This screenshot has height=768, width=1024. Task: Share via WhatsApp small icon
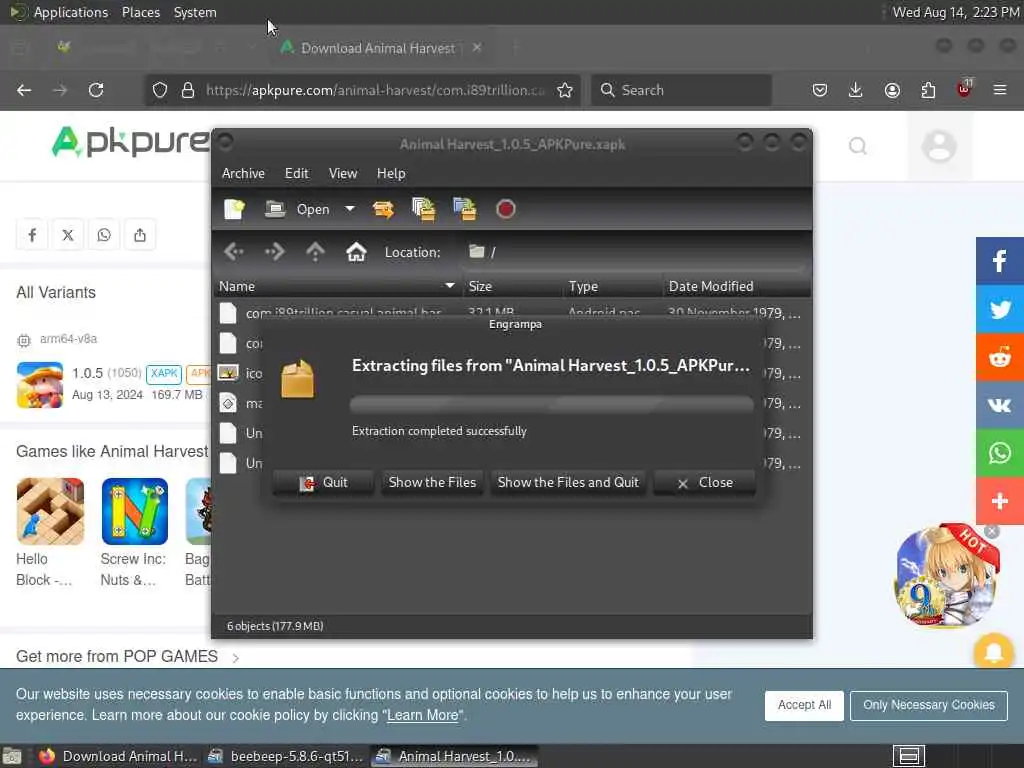point(104,234)
